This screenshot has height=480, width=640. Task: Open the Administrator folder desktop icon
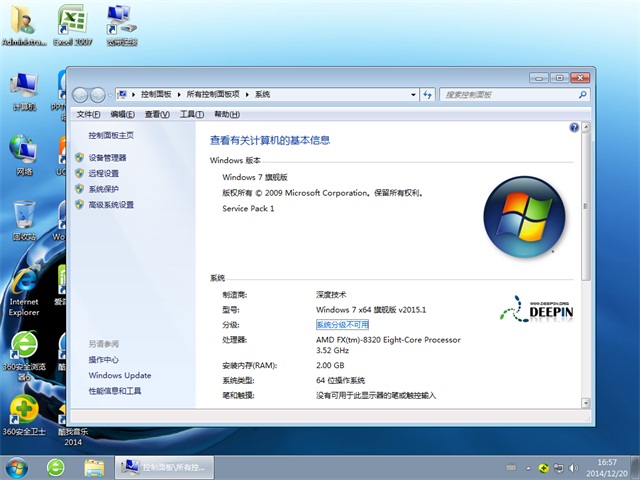tap(23, 24)
